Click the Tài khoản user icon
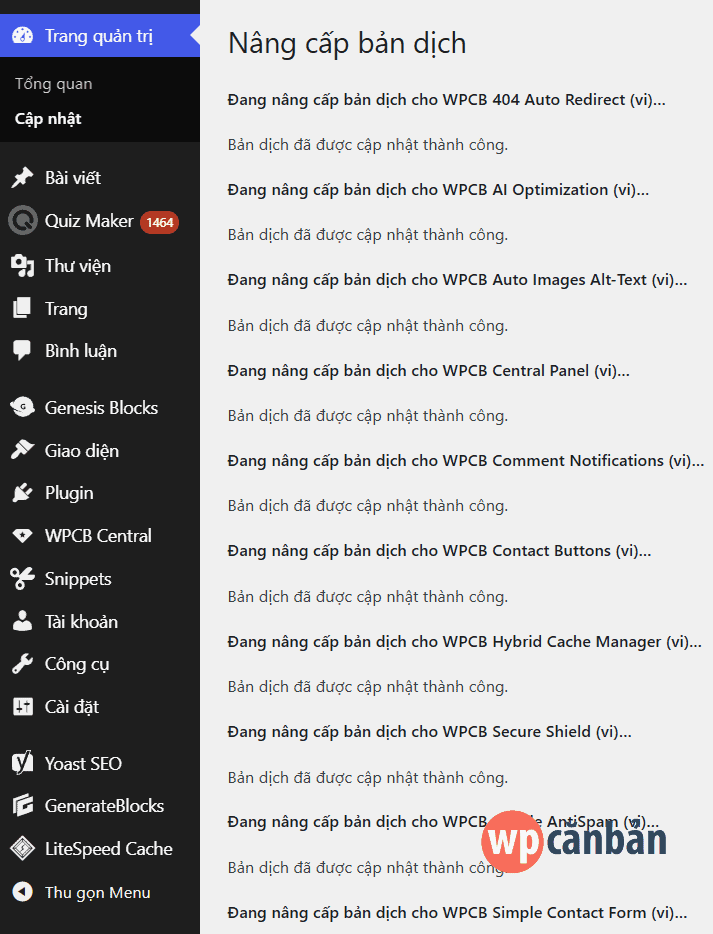This screenshot has height=934, width=713. [x=23, y=621]
